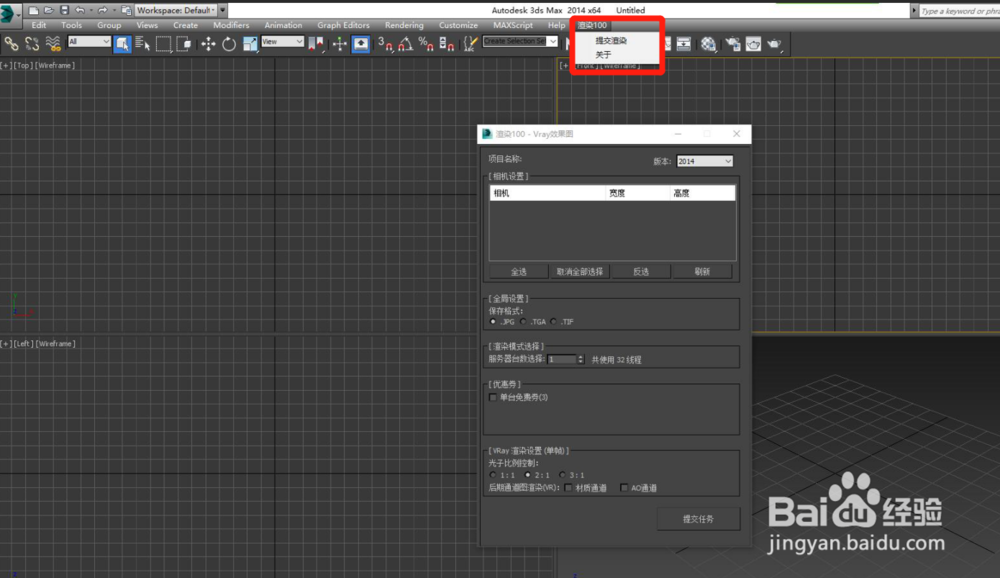This screenshot has width=1000, height=578.
Task: Click the New Scene icon
Action: [34, 10]
